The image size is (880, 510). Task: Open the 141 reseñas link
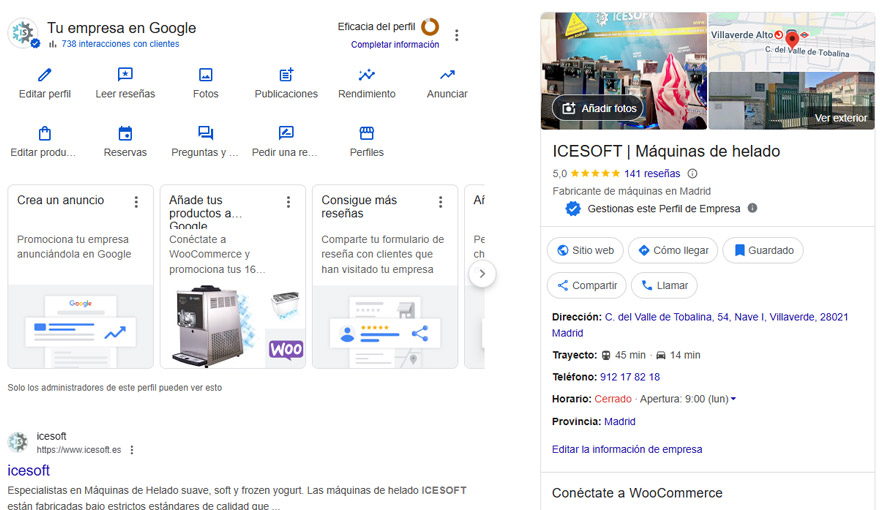click(651, 173)
